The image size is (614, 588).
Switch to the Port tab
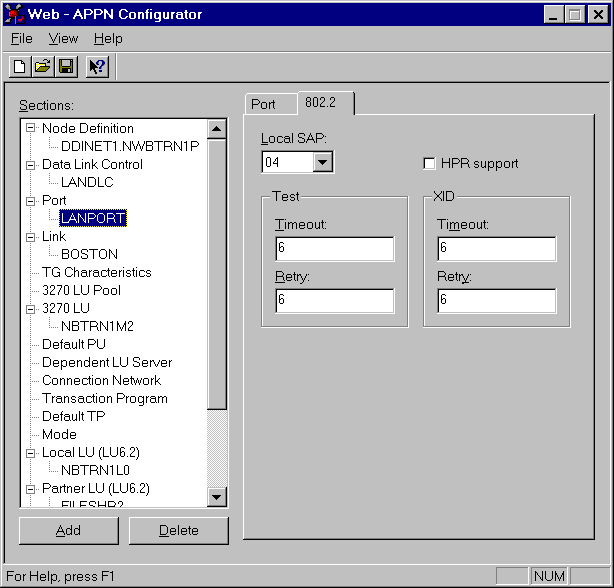click(264, 104)
